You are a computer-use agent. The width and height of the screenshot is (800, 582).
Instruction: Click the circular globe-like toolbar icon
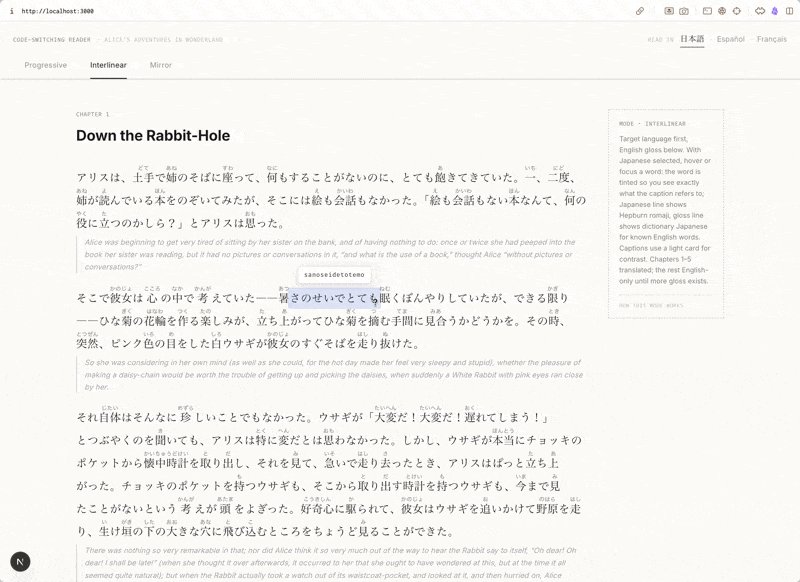[x=722, y=11]
